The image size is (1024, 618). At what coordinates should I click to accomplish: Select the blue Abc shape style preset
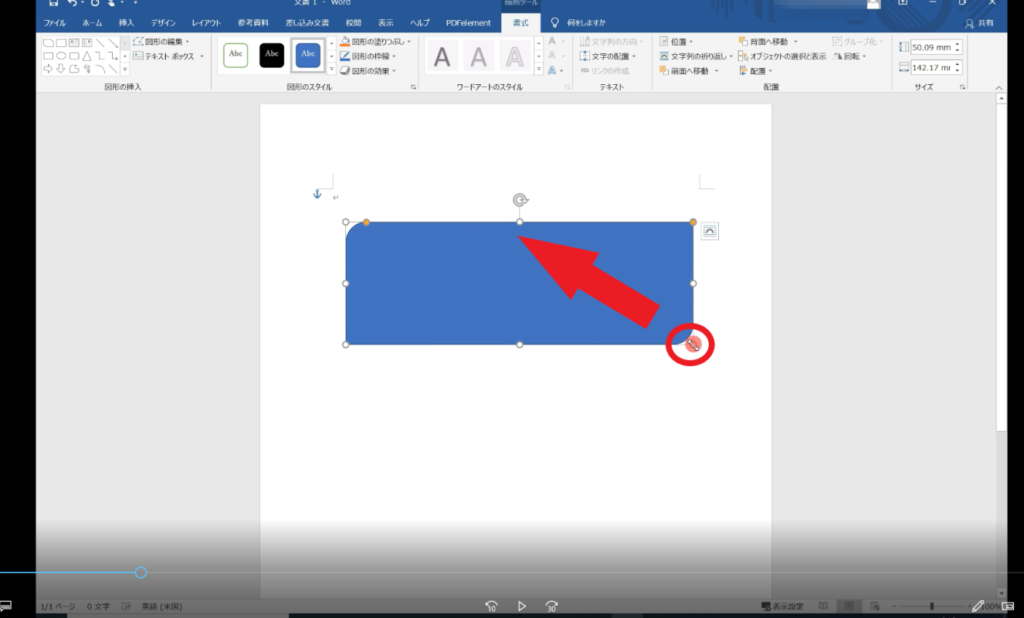308,54
